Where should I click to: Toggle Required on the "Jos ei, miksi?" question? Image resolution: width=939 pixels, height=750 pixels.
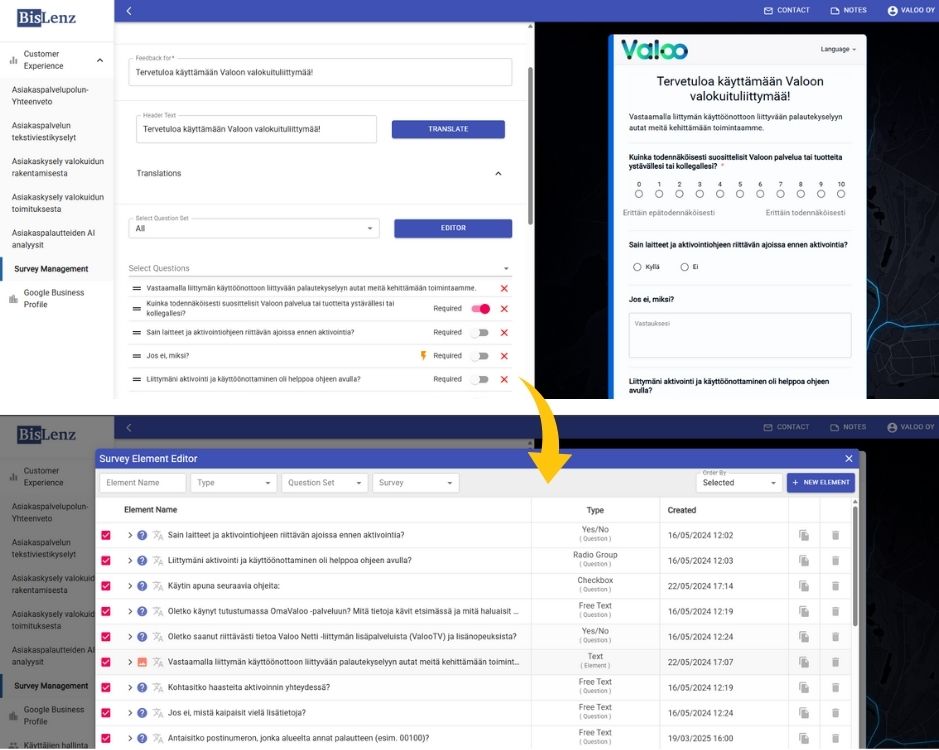(x=480, y=356)
